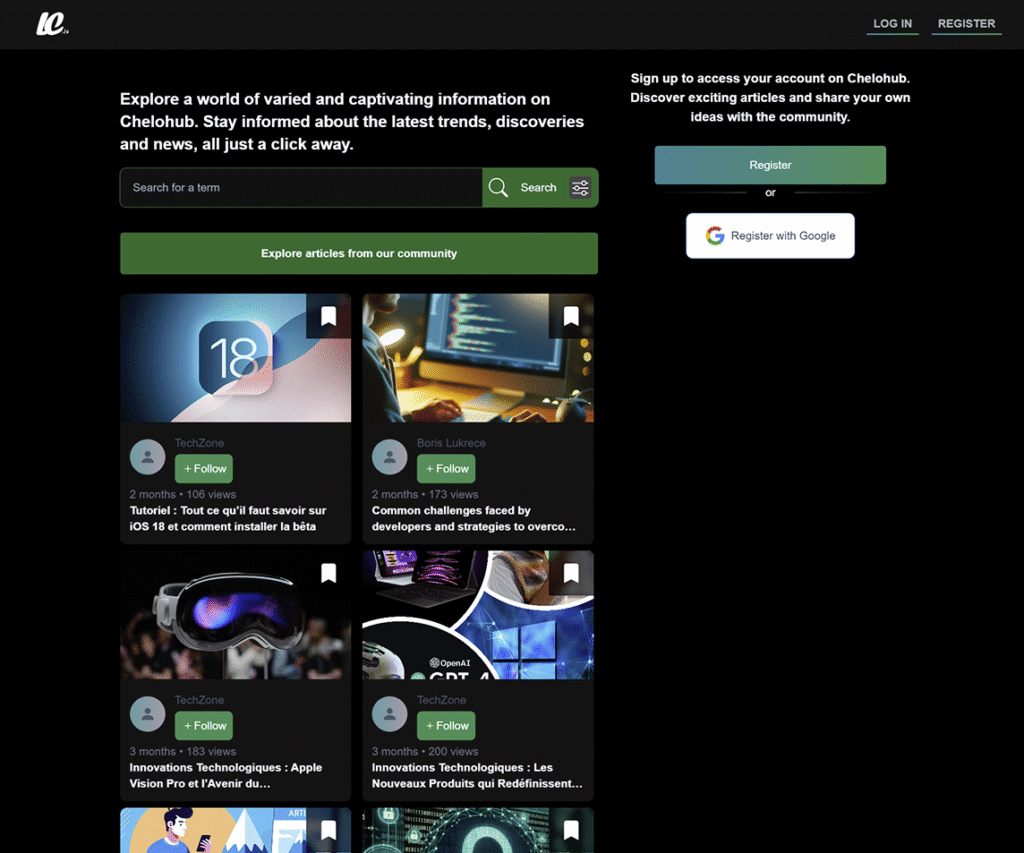
Task: Follow TechZone on Apple Vision Pro article
Action: point(204,725)
